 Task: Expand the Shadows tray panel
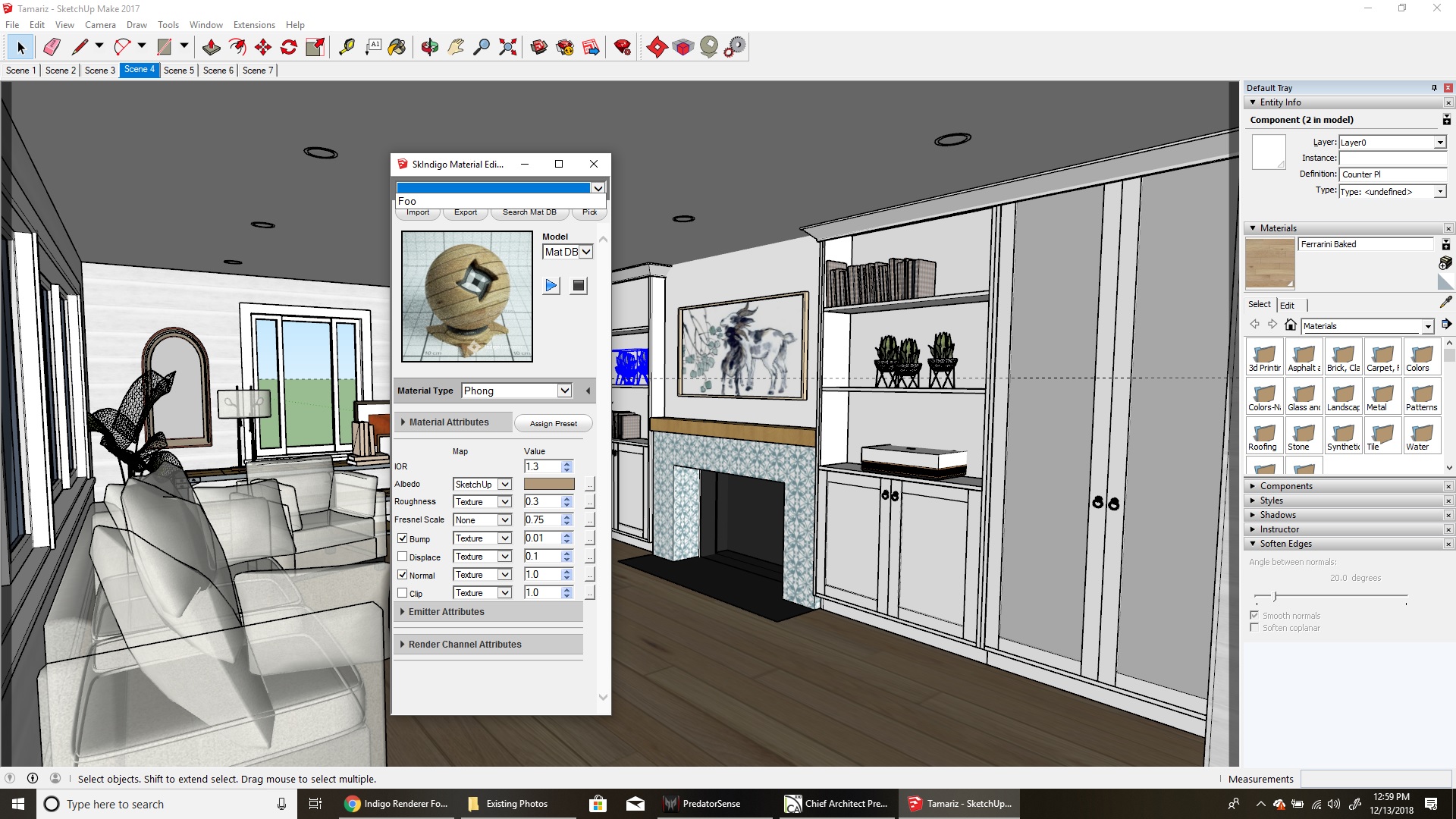[x=1278, y=515]
